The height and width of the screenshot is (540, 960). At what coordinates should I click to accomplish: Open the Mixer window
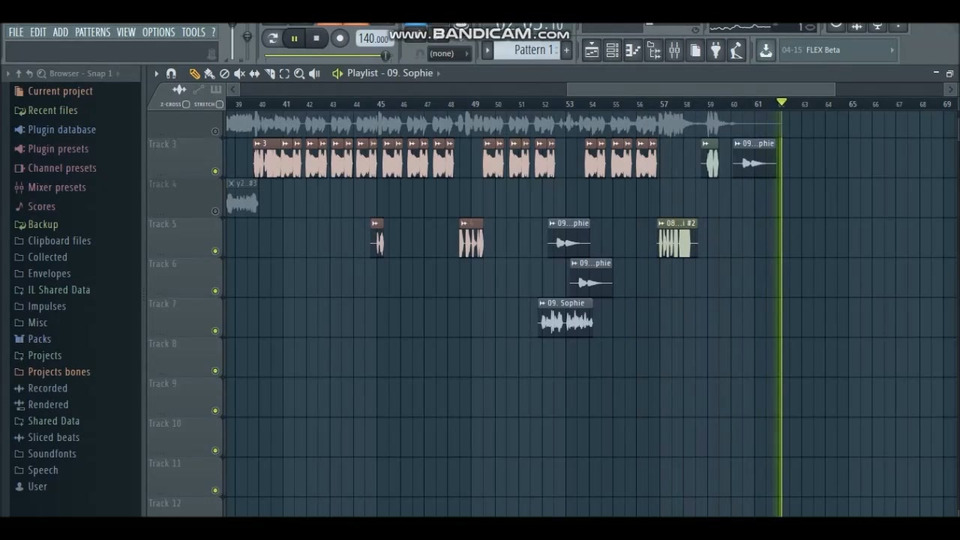674,50
